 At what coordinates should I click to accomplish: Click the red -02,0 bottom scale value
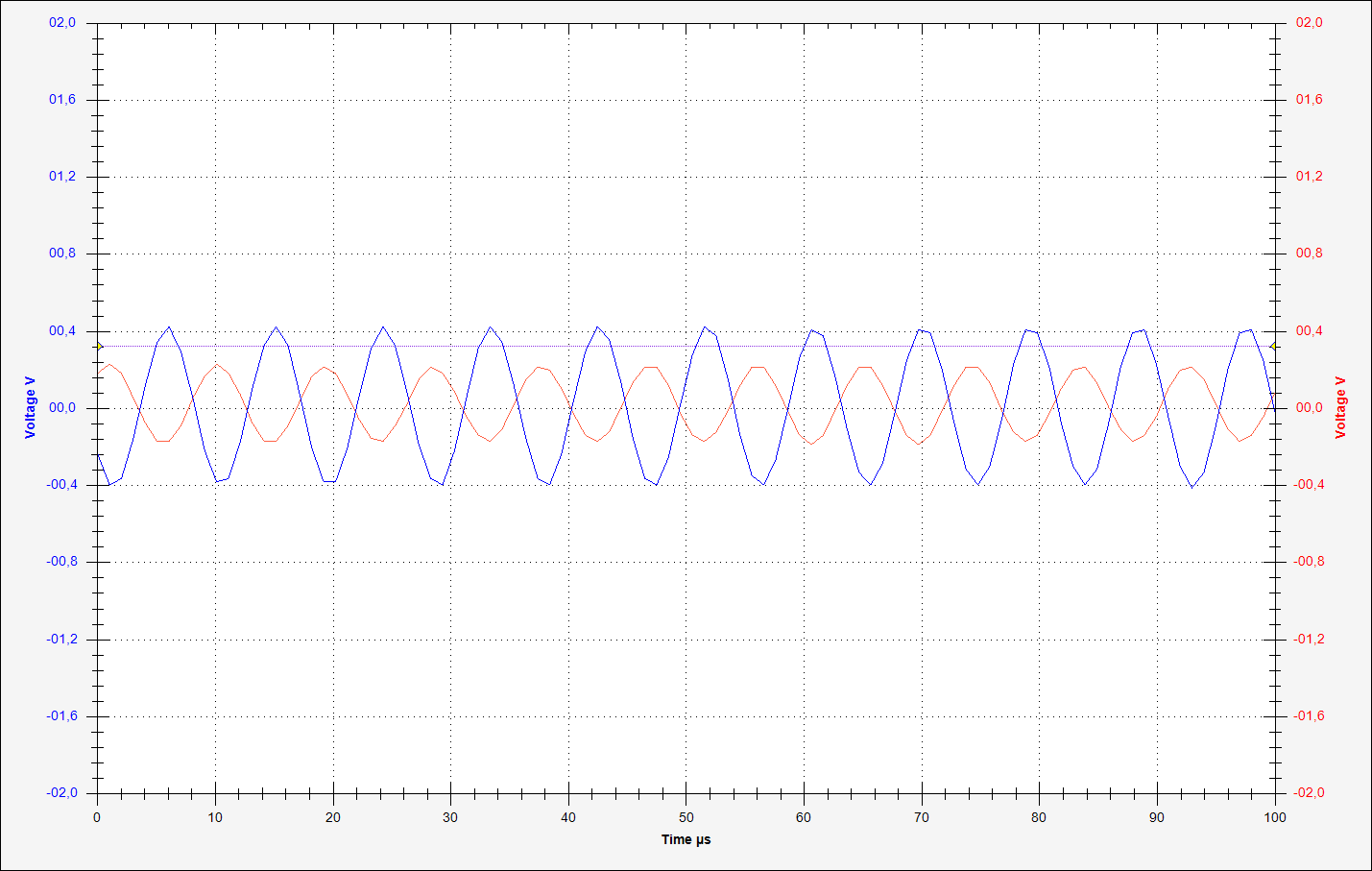coord(1309,793)
